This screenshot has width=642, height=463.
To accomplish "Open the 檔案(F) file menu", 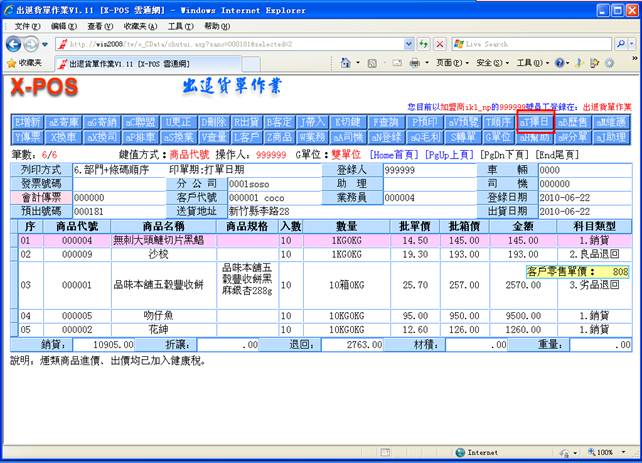I will [21, 25].
